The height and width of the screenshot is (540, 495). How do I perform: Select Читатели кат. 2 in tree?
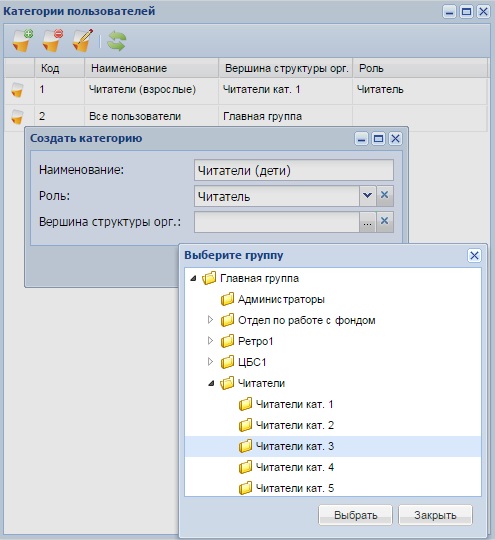point(295,425)
